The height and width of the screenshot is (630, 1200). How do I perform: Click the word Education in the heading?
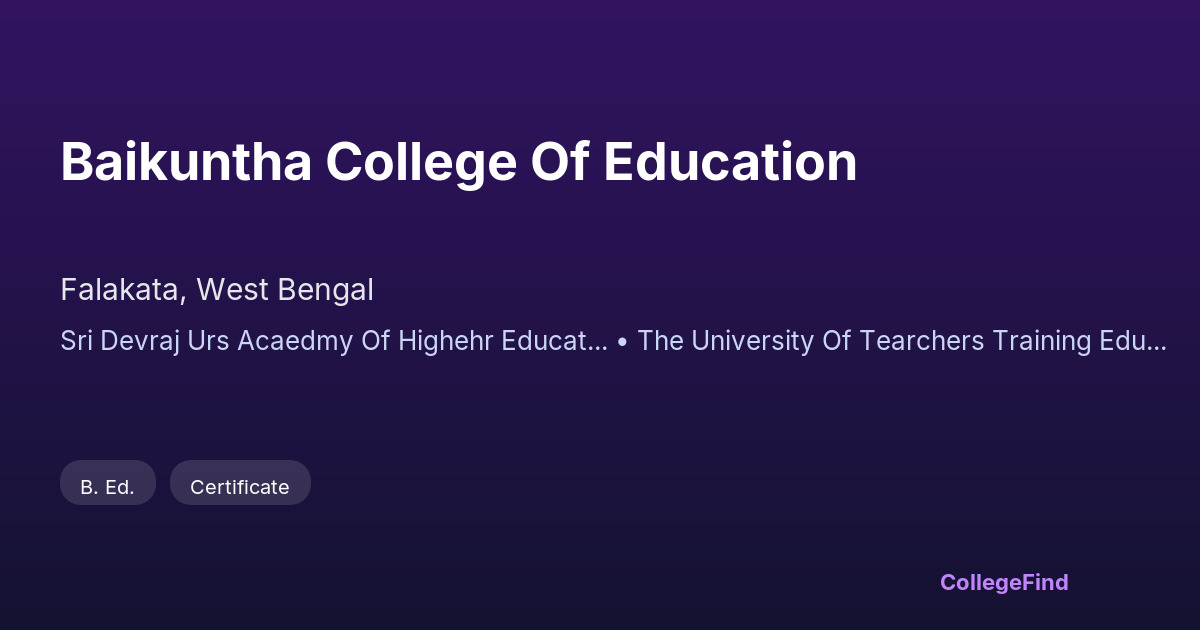tap(729, 162)
